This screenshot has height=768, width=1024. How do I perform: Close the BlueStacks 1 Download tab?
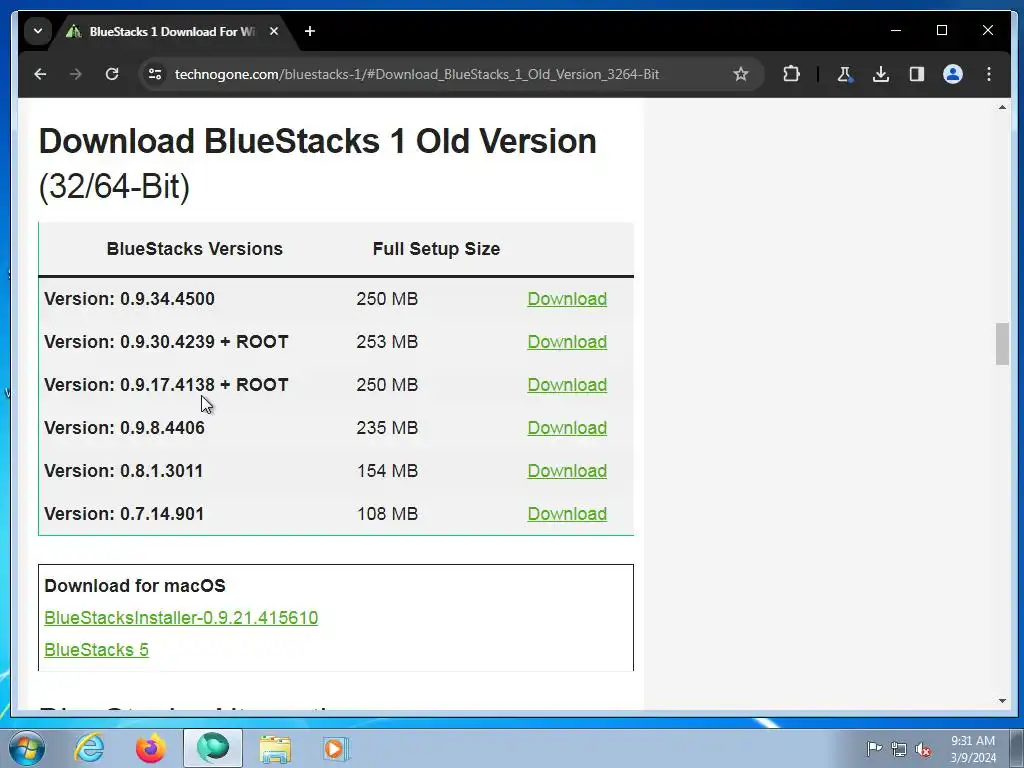pyautogui.click(x=274, y=31)
